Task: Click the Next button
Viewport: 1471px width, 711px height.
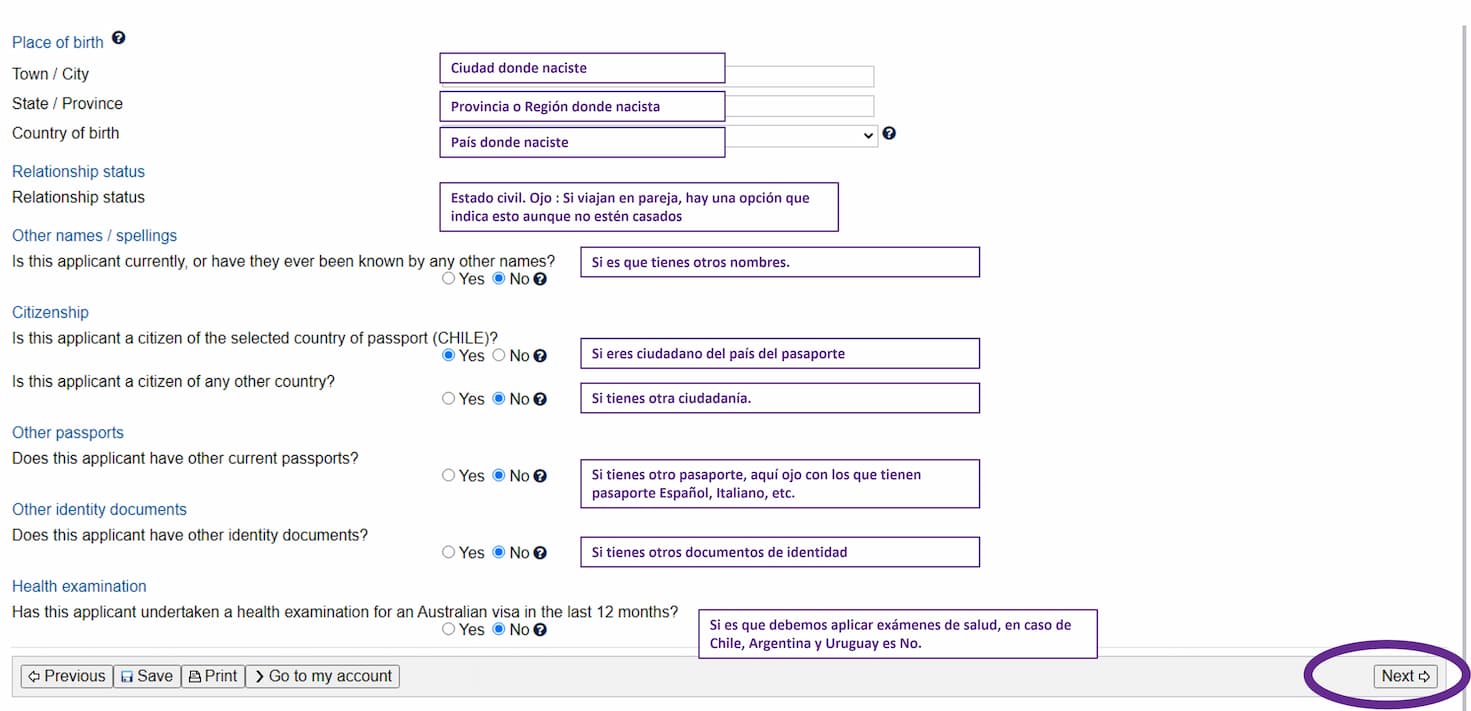Action: pyautogui.click(x=1407, y=676)
